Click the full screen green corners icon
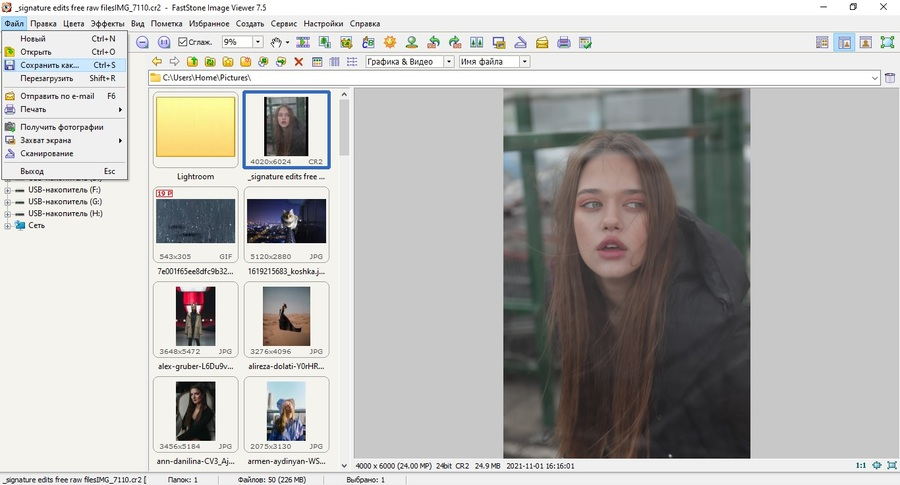Screen dimensions: 900x485 click(887, 42)
